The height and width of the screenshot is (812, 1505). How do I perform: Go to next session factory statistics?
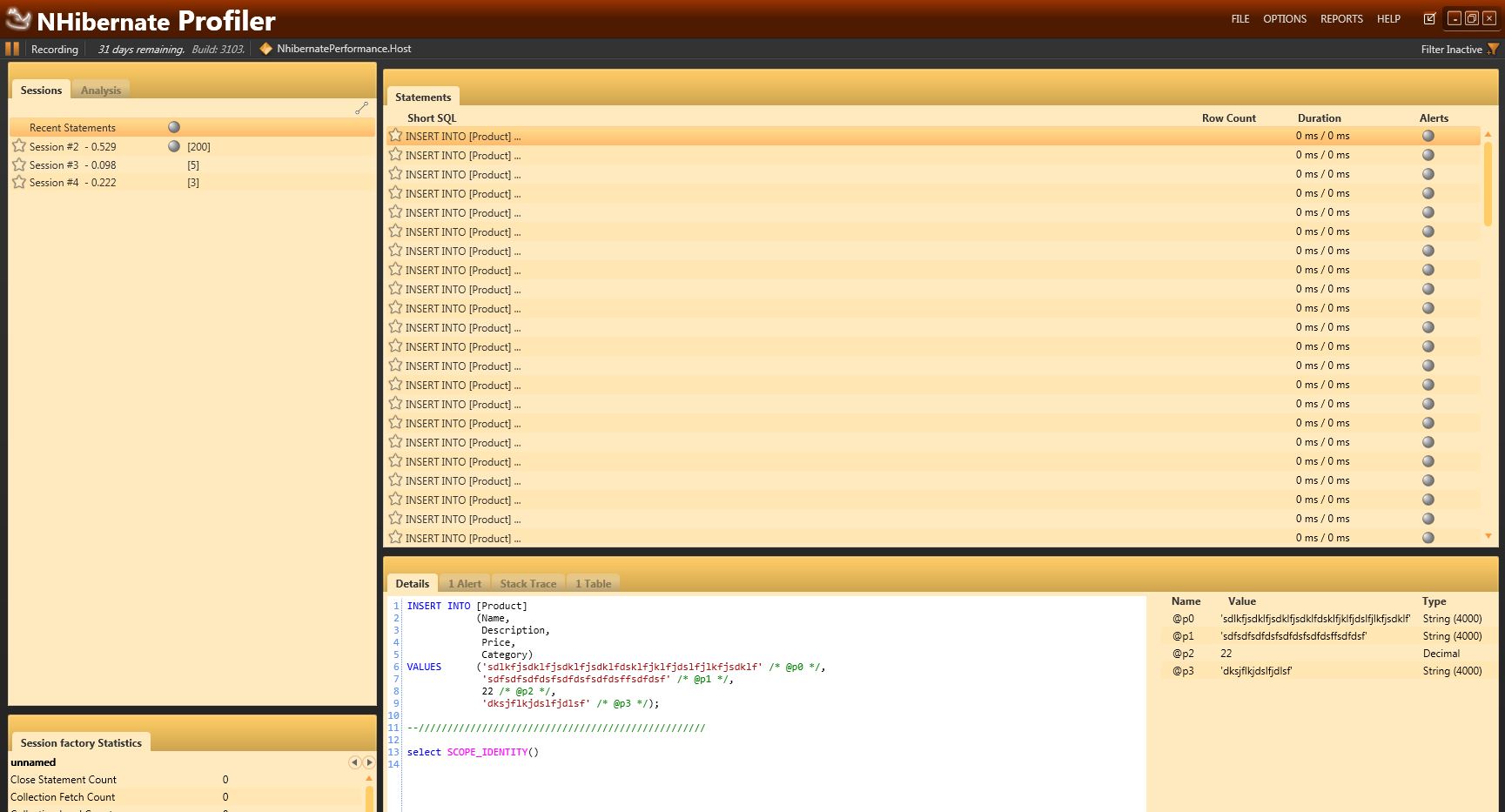(369, 762)
